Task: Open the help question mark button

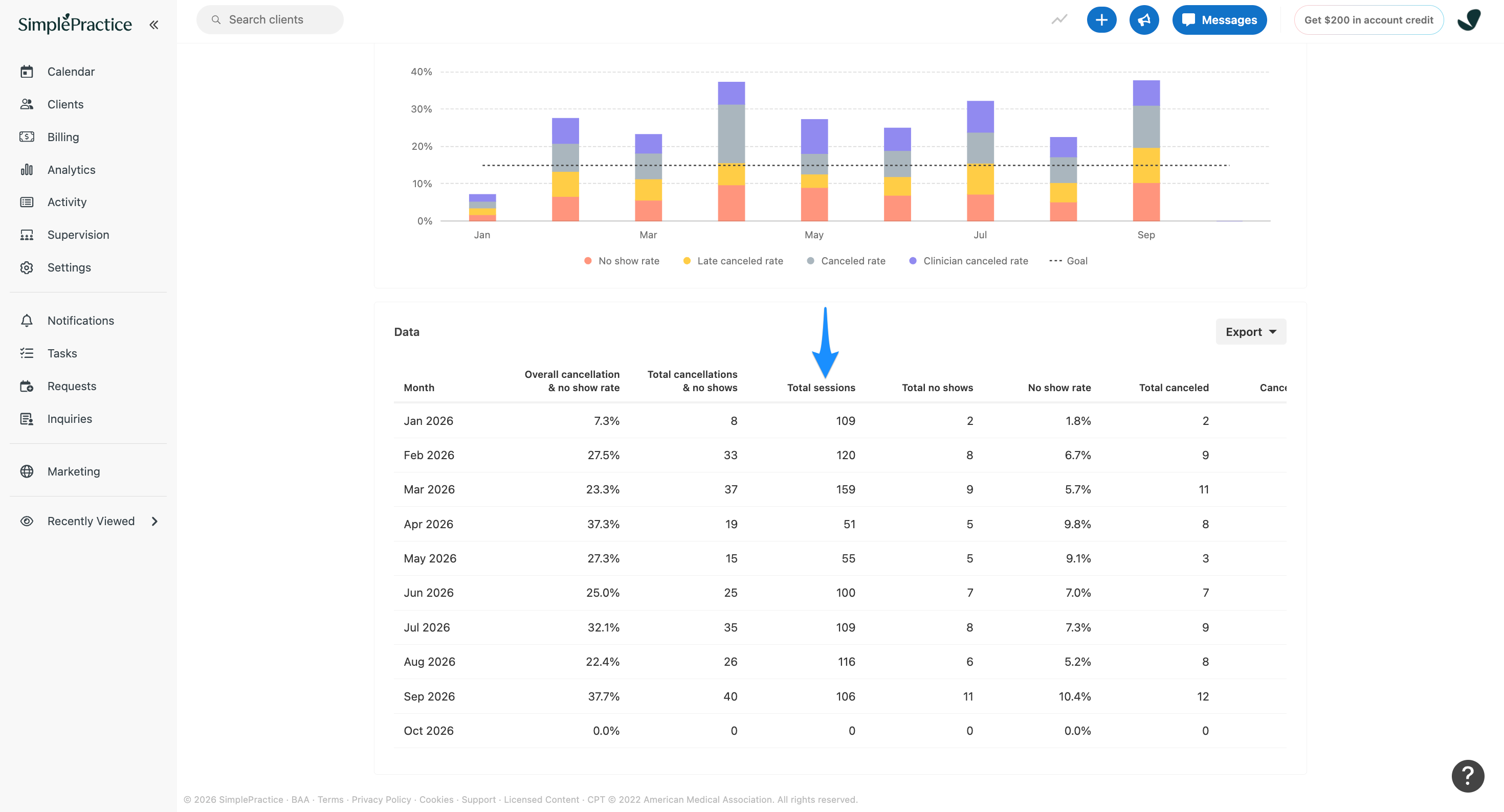Action: coord(1467,776)
